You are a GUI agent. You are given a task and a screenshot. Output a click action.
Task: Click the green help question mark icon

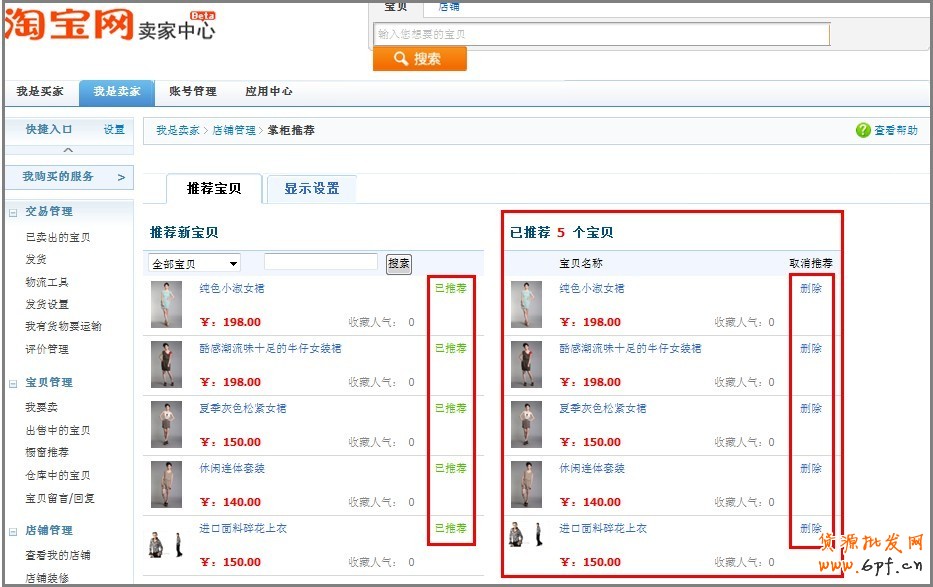[x=863, y=130]
